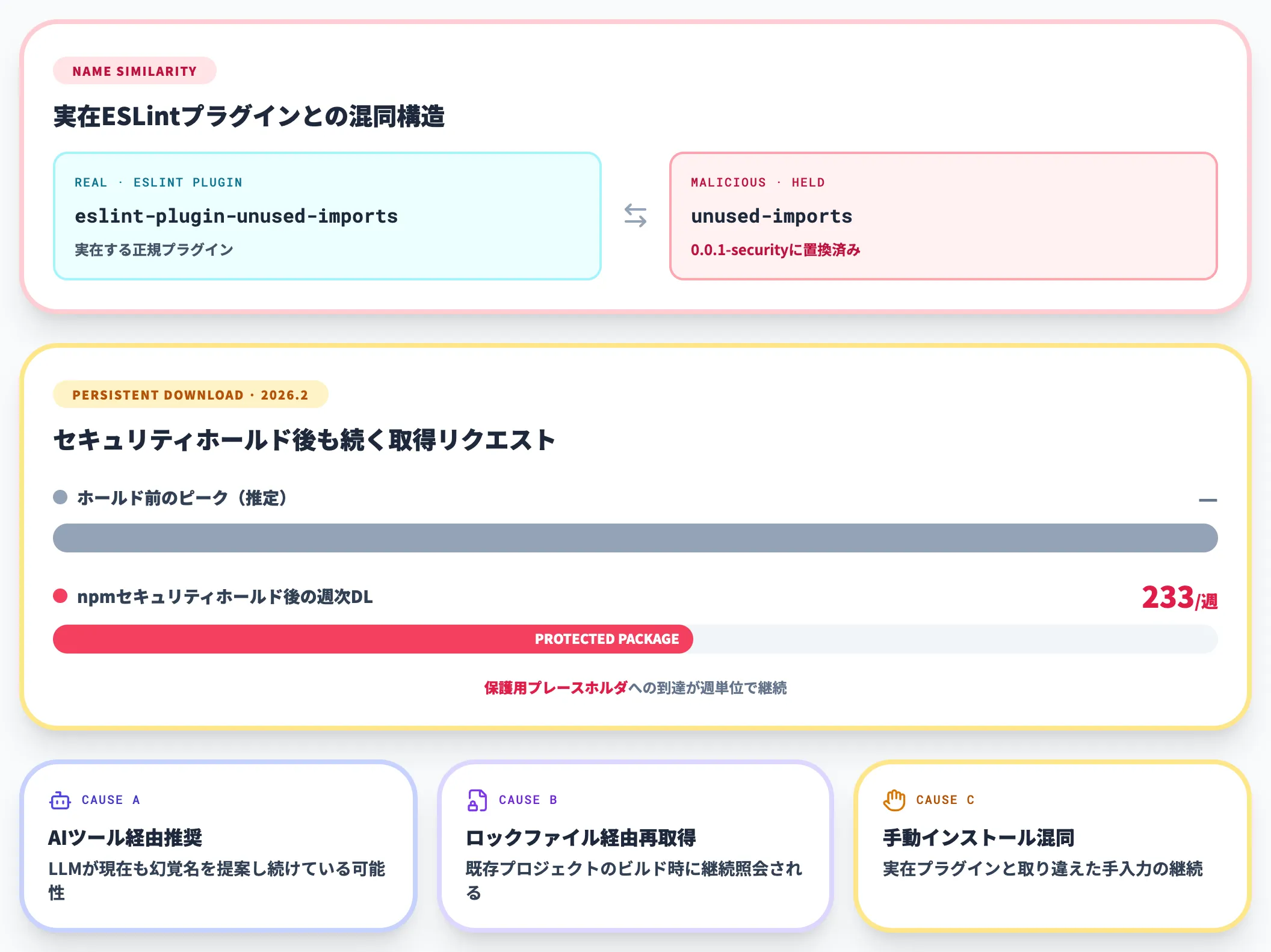Open the AIツール経由推奨 card title
The width and height of the screenshot is (1271, 952).
point(125,838)
